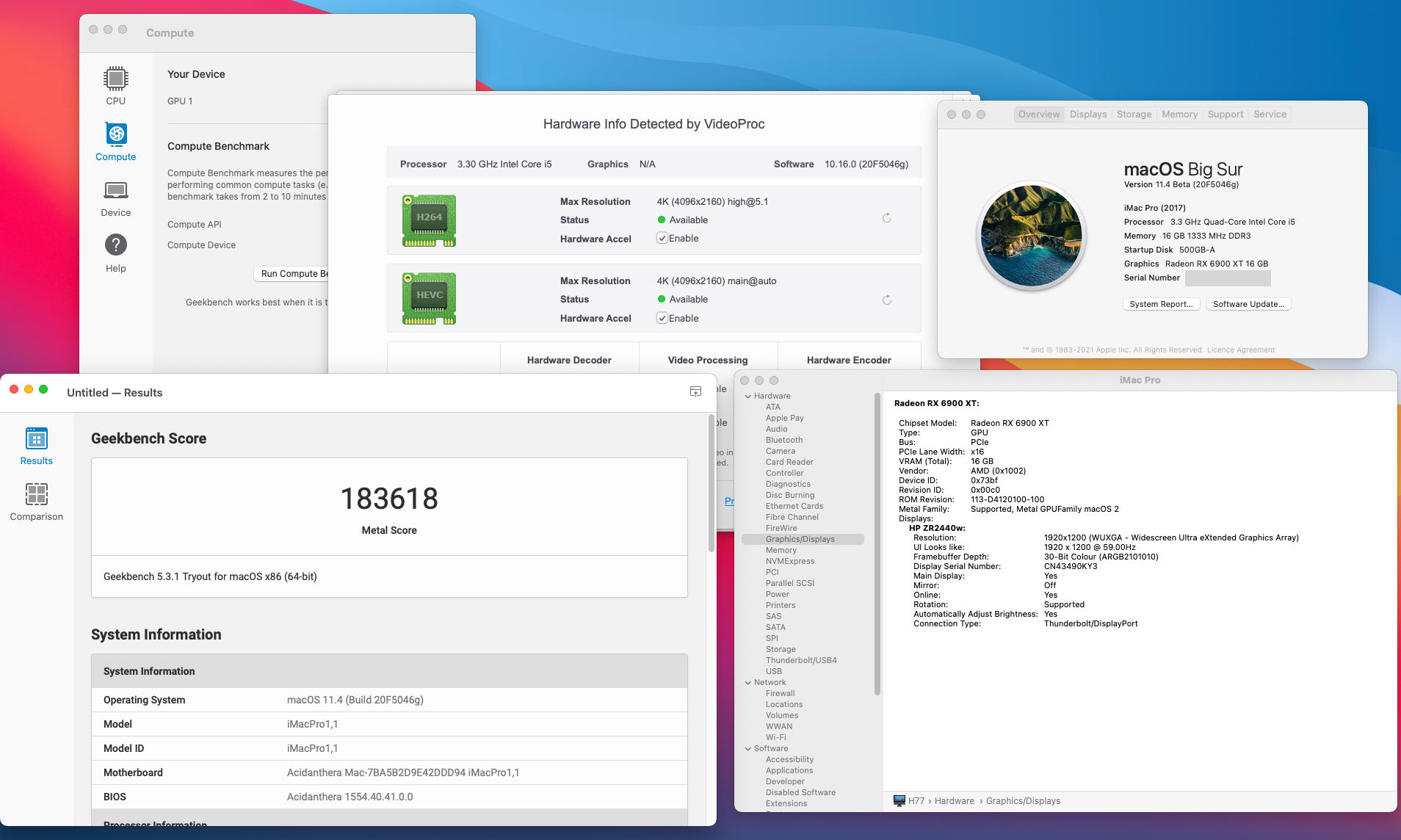Click Run Compute Benchmark button
The image size is (1401, 840).
pyautogui.click(x=292, y=274)
